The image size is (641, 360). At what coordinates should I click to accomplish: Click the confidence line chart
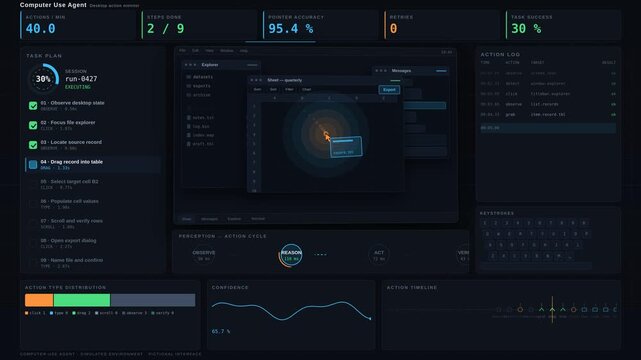[291, 311]
